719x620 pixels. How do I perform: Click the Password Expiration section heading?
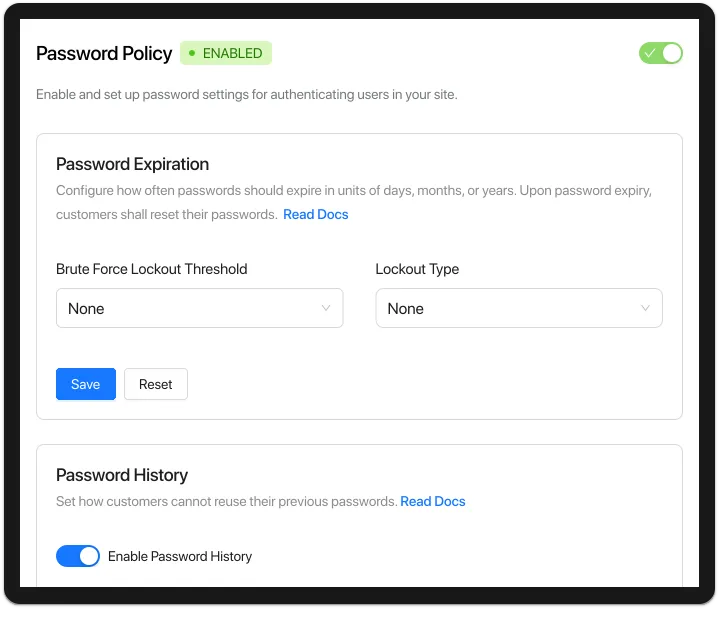[x=132, y=164]
